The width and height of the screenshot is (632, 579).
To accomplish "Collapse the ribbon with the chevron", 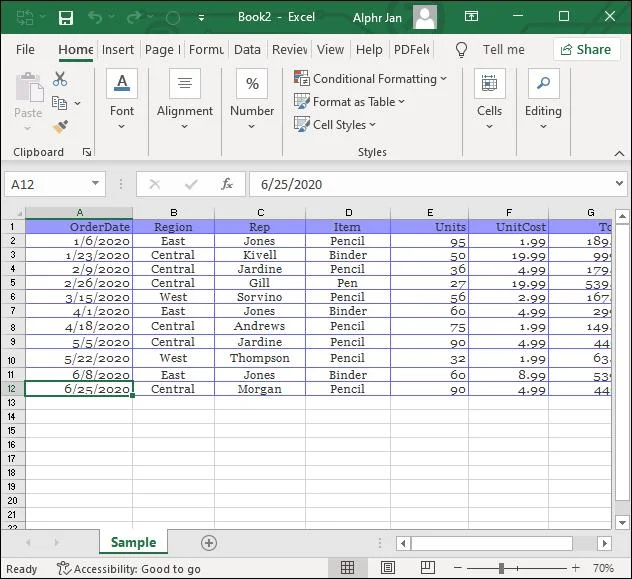I will click(619, 154).
